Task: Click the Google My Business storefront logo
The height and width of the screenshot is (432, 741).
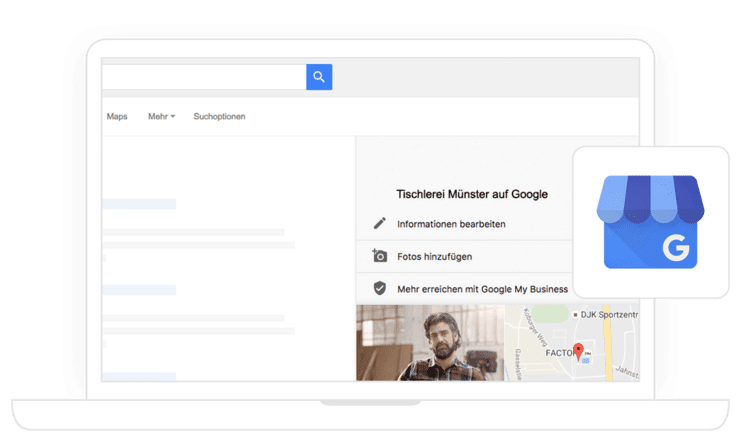Action: [x=650, y=222]
